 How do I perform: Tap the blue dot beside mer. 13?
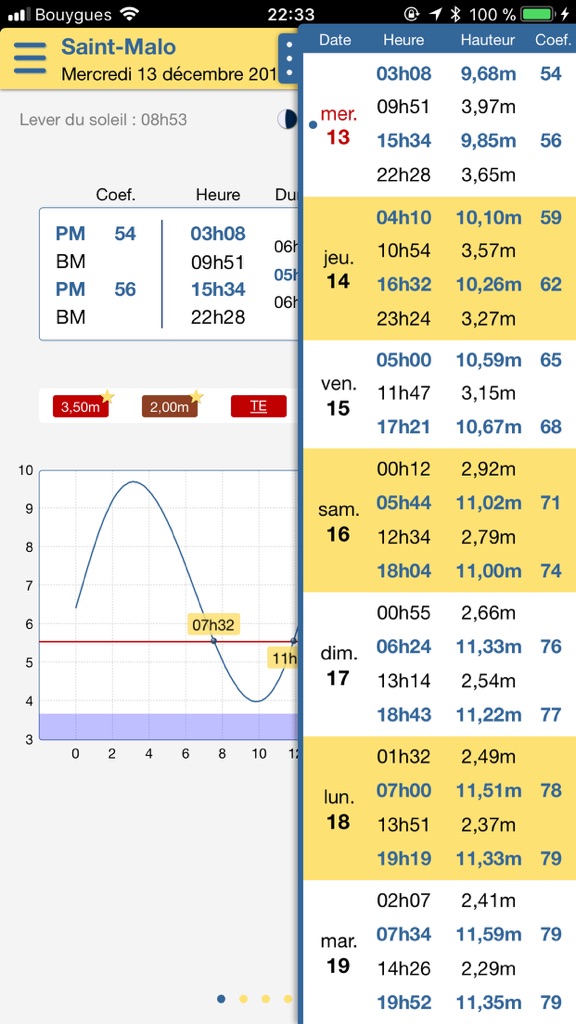coord(313,124)
